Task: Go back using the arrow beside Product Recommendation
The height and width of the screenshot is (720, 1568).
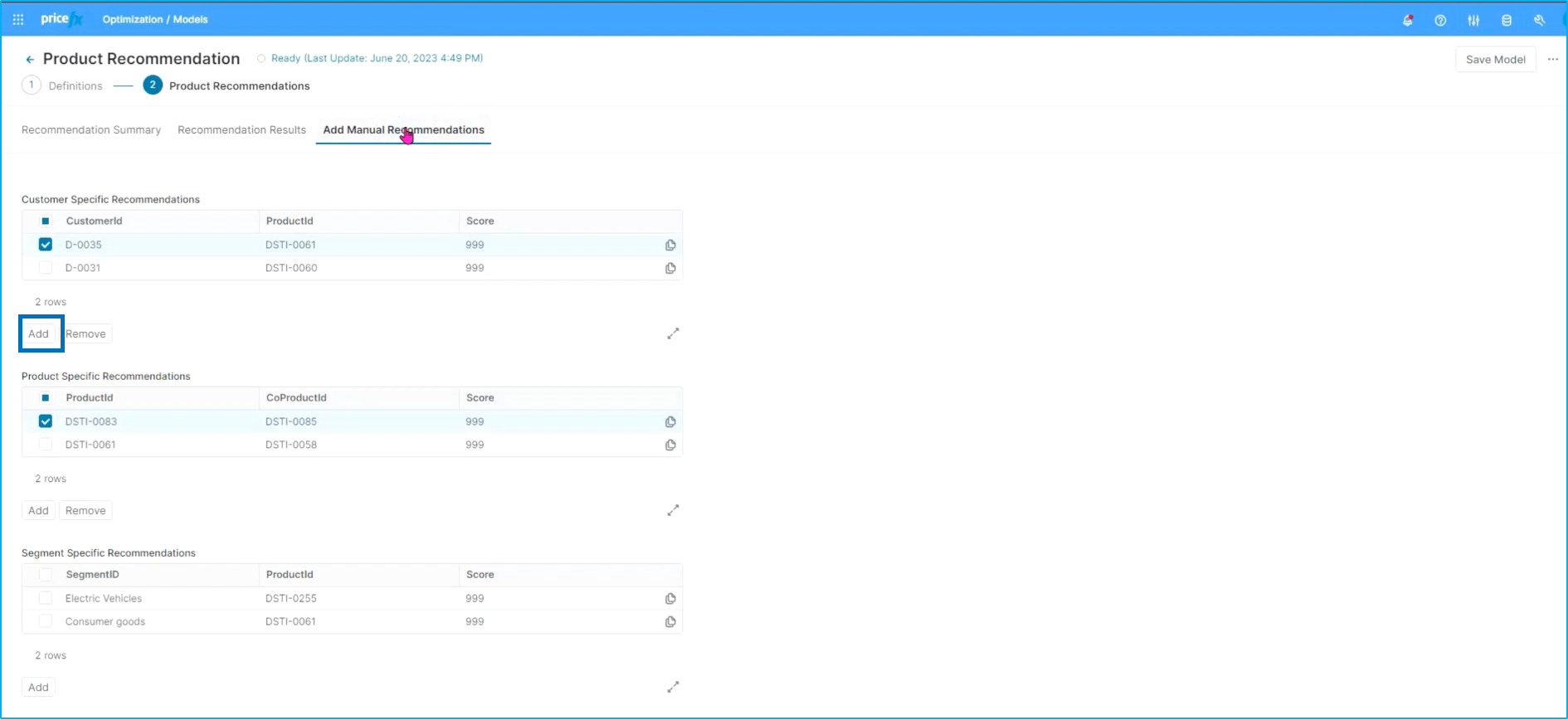Action: (x=30, y=59)
